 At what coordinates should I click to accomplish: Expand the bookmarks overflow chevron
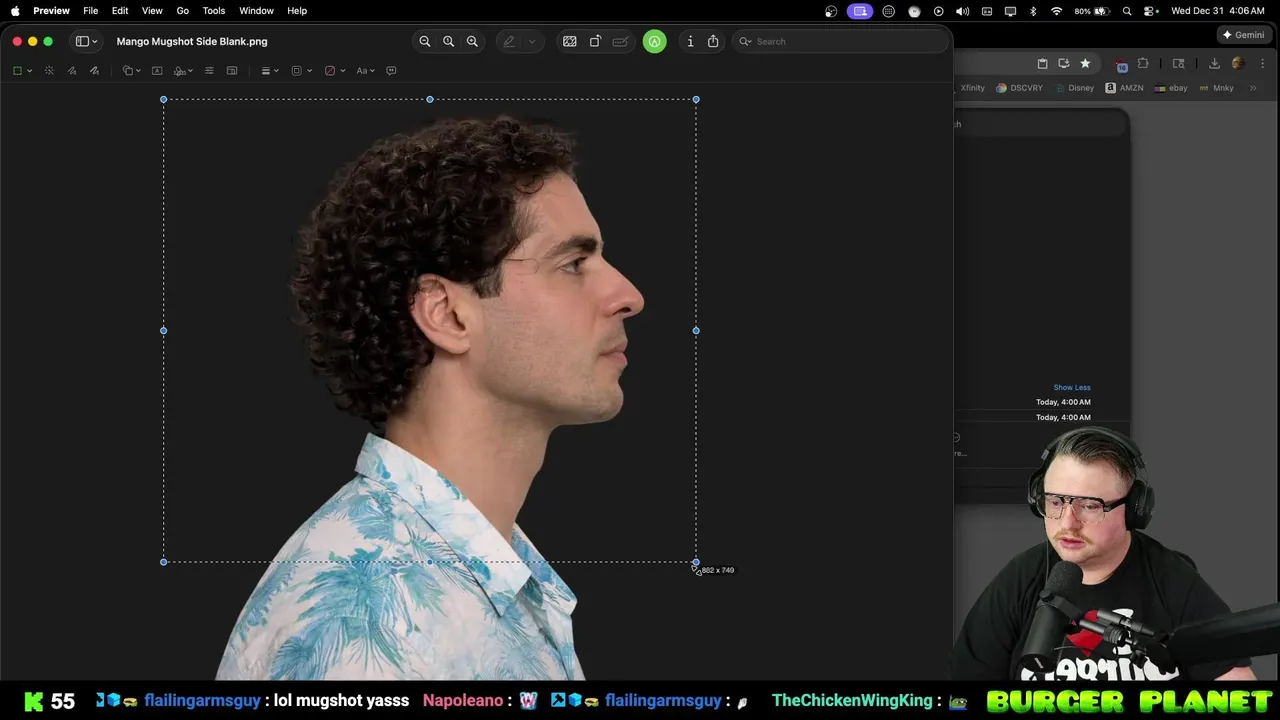click(1253, 88)
